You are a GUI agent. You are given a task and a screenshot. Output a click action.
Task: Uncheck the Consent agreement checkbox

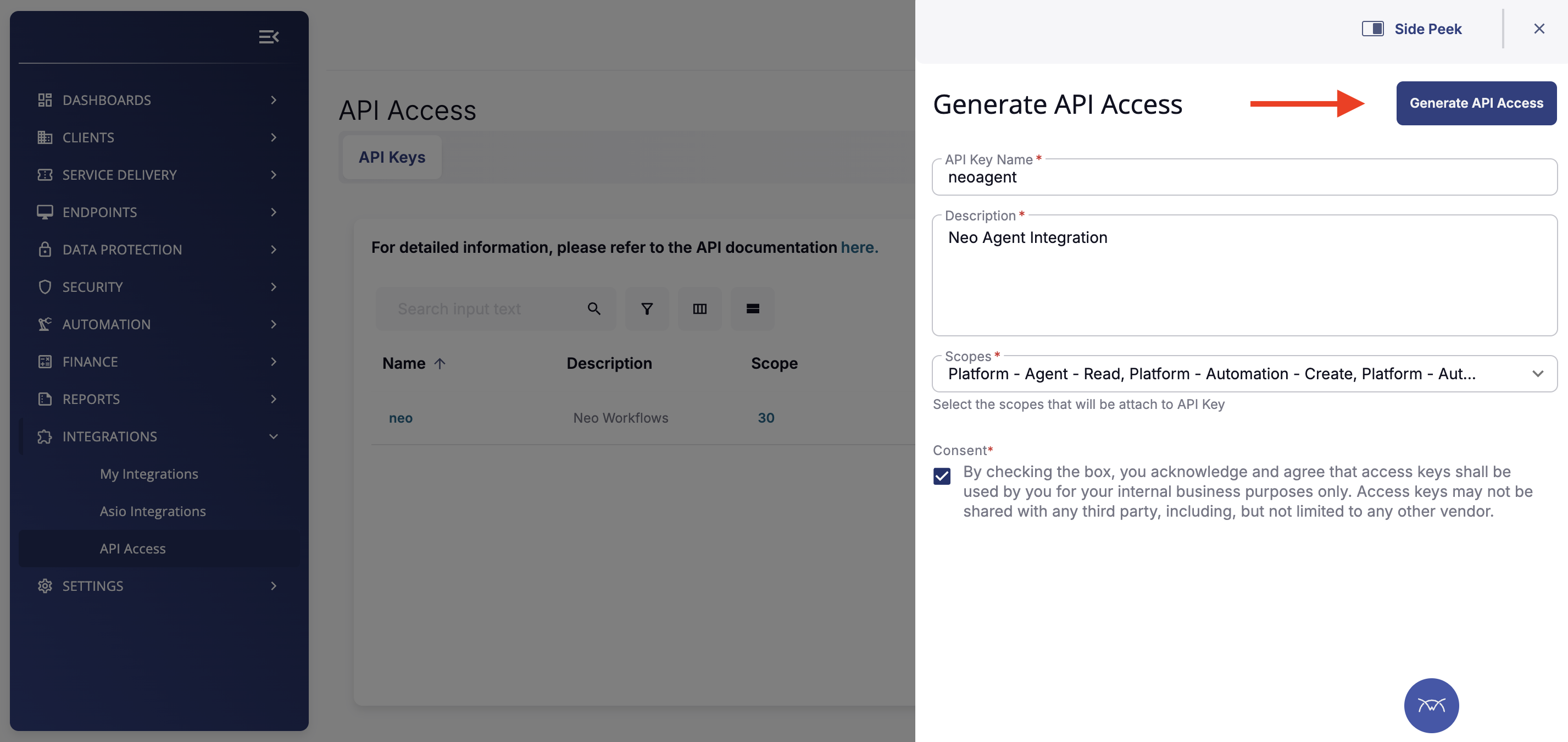pyautogui.click(x=942, y=476)
